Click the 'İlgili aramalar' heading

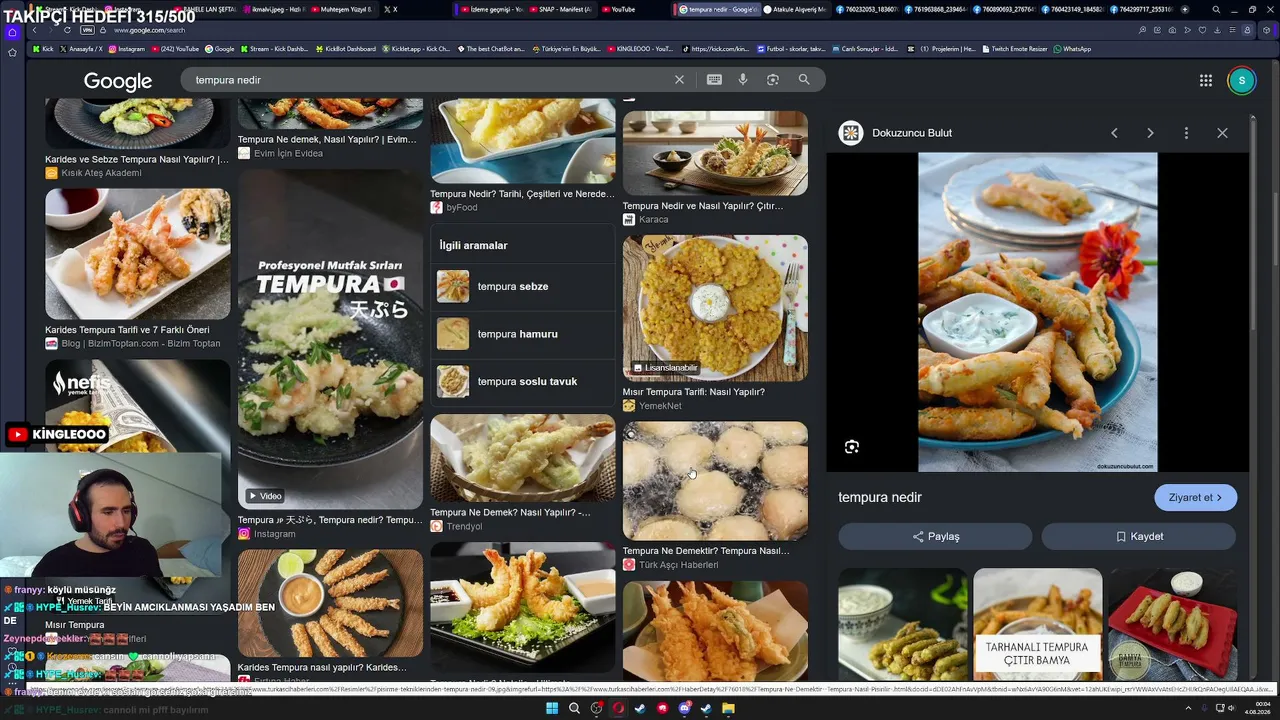coord(473,245)
